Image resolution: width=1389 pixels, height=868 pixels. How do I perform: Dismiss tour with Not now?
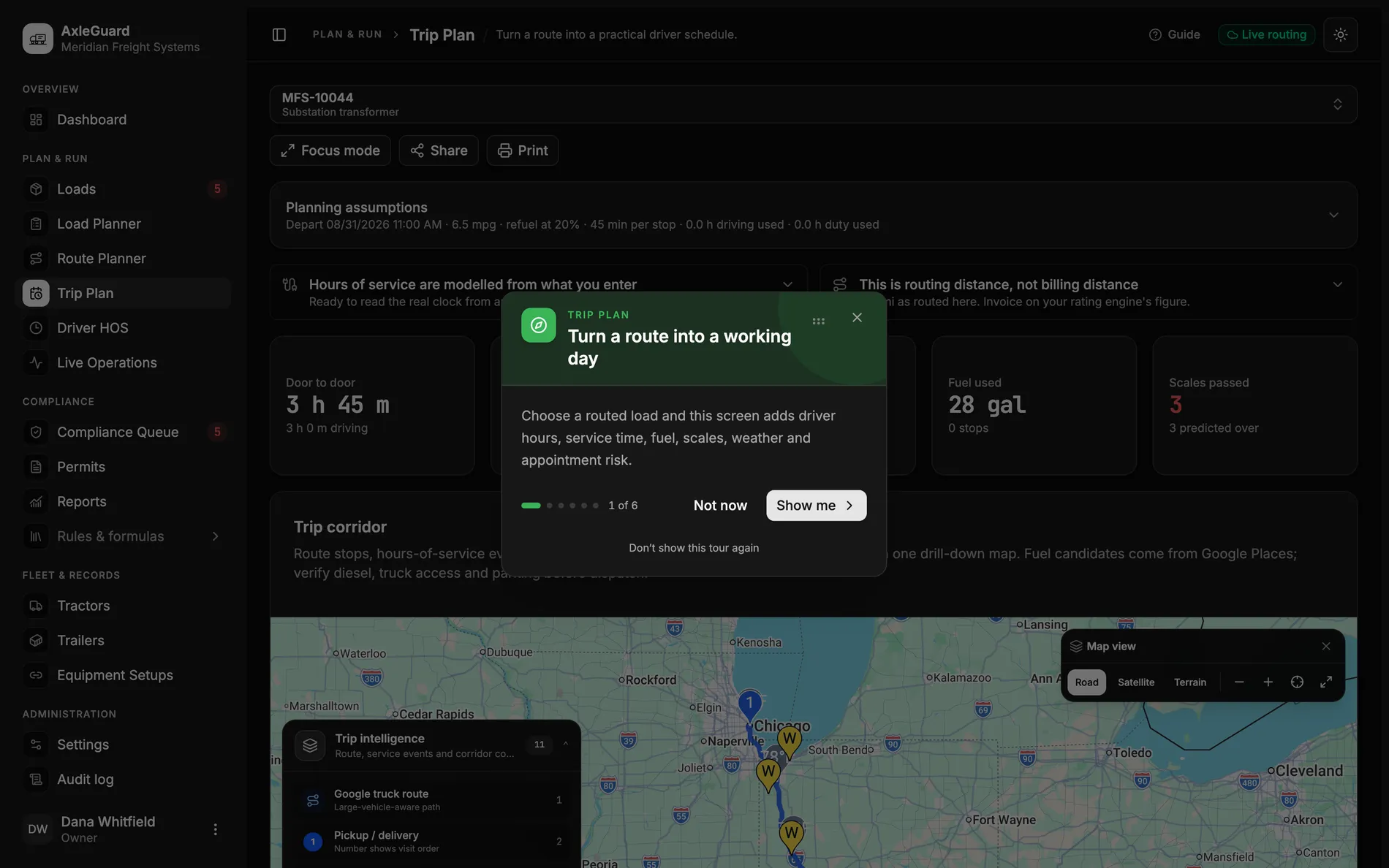(720, 506)
